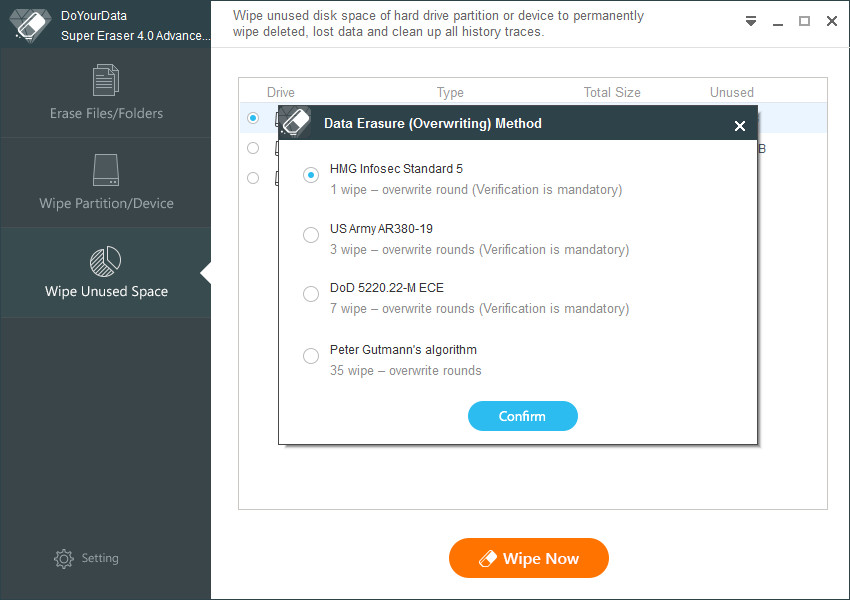Close the Data Erasure Method dialog
Viewport: 850px width, 600px height.
click(739, 126)
